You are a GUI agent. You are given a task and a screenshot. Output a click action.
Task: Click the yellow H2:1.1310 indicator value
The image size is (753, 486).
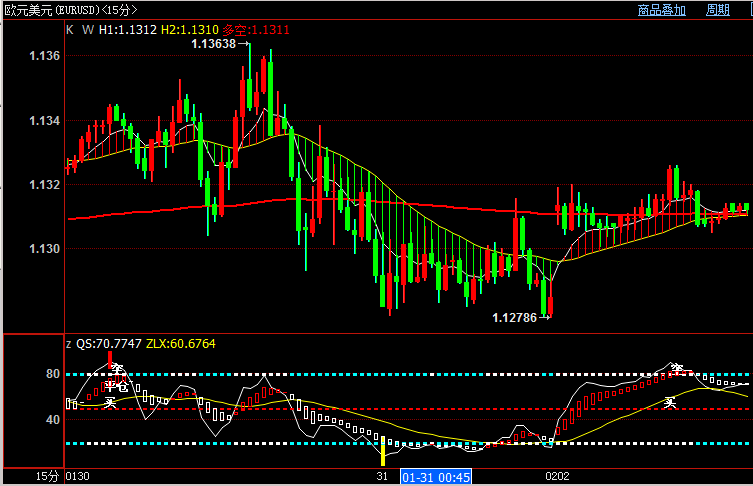[190, 30]
